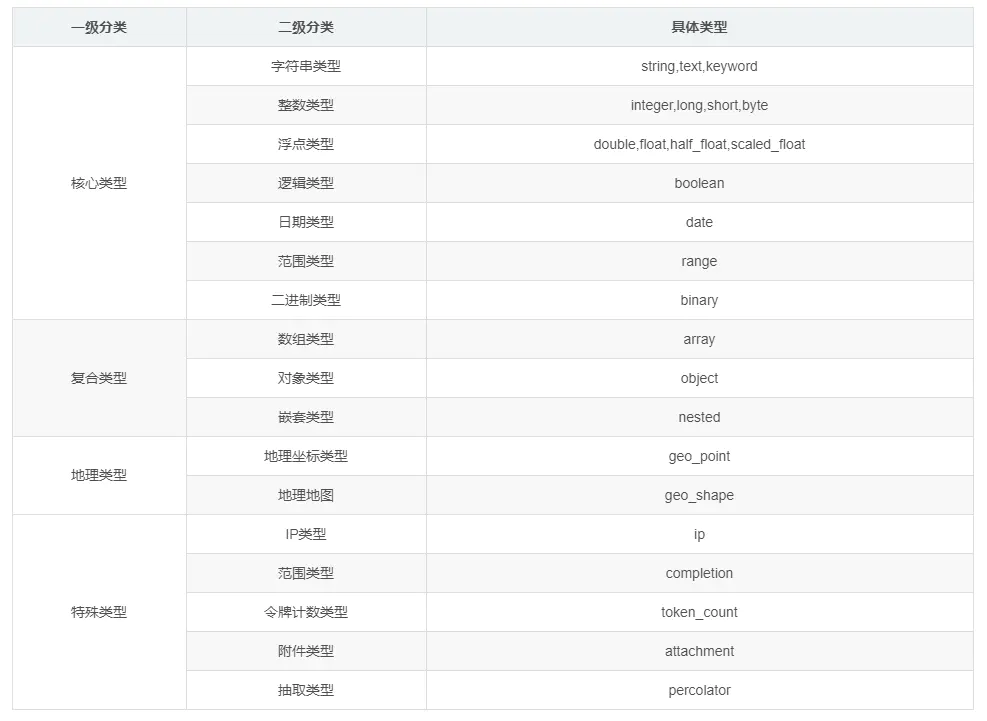Select the nested value cell
This screenshot has height=721, width=987.
[699, 417]
